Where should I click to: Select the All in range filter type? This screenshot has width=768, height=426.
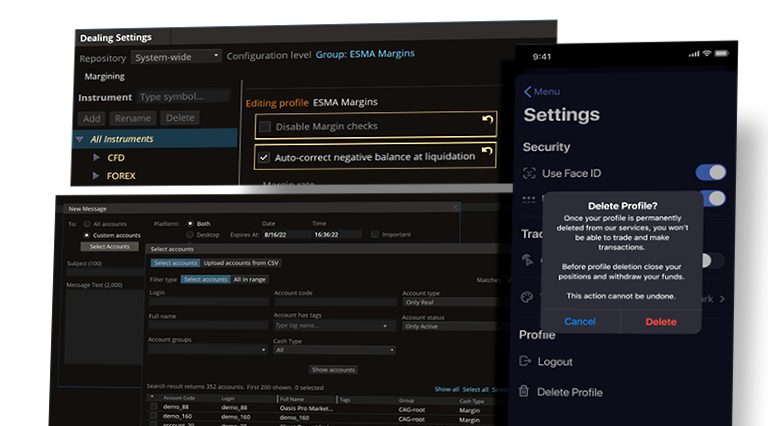click(x=250, y=280)
